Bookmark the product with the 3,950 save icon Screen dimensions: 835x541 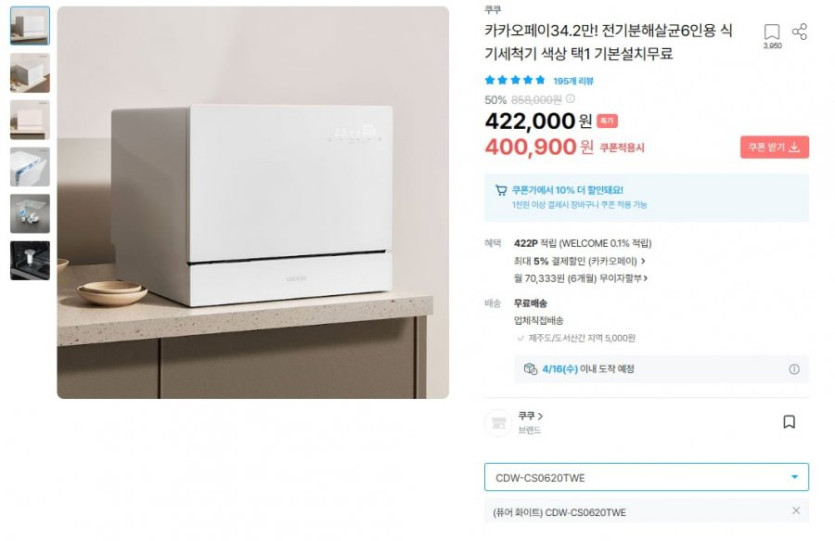[772, 31]
